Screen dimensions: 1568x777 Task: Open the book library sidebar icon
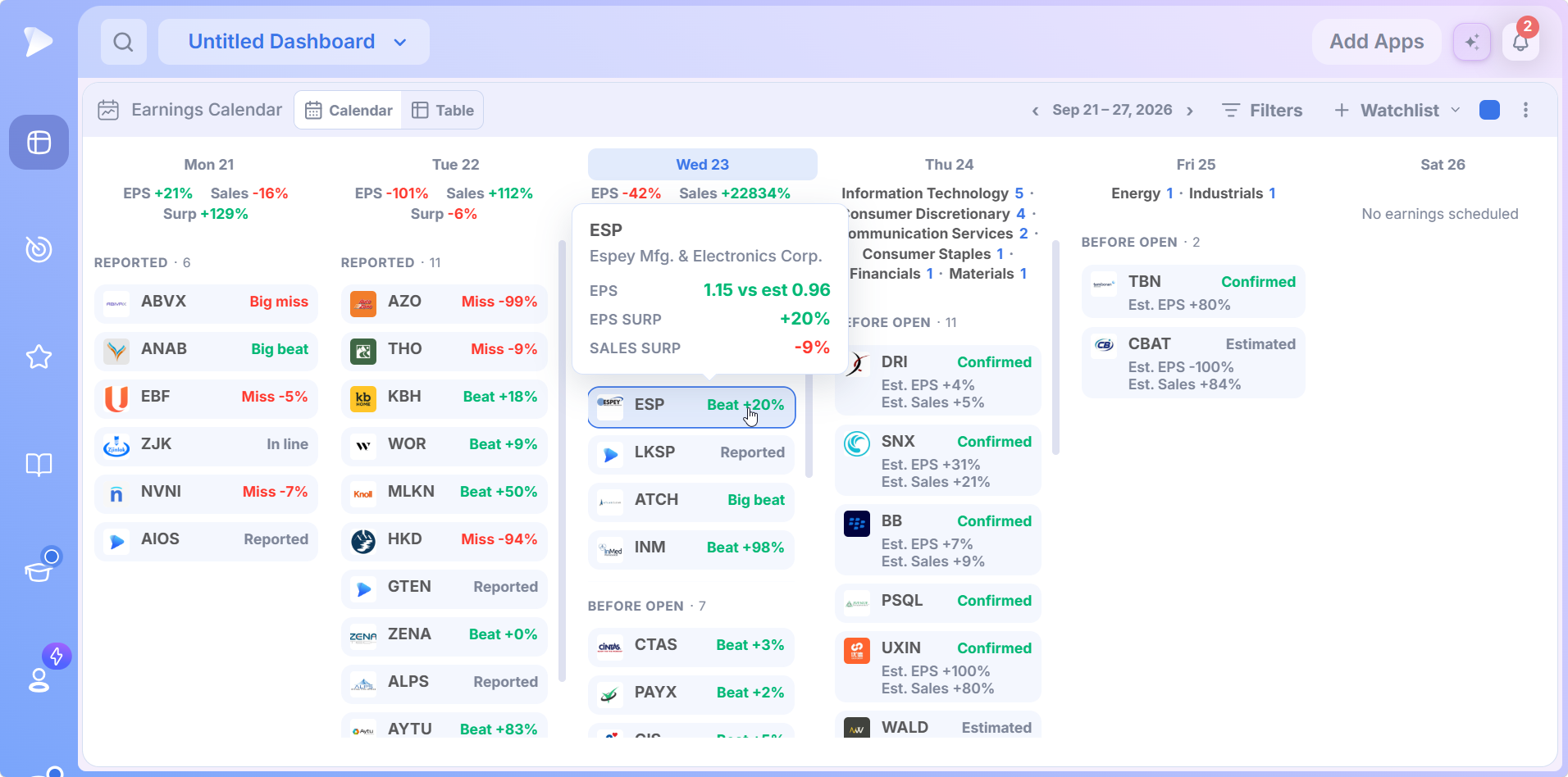pyautogui.click(x=39, y=465)
